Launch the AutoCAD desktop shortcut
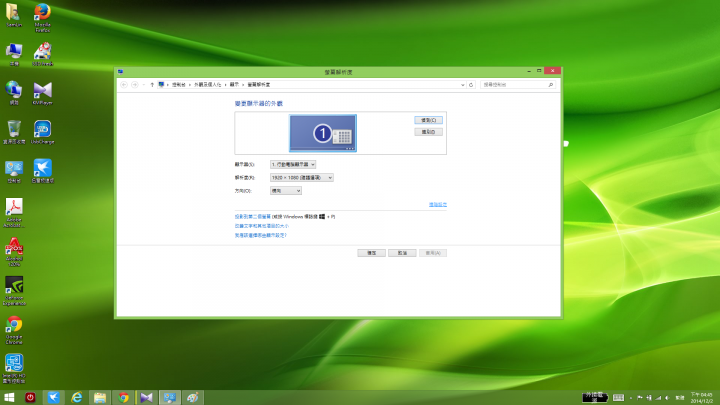 (14, 252)
